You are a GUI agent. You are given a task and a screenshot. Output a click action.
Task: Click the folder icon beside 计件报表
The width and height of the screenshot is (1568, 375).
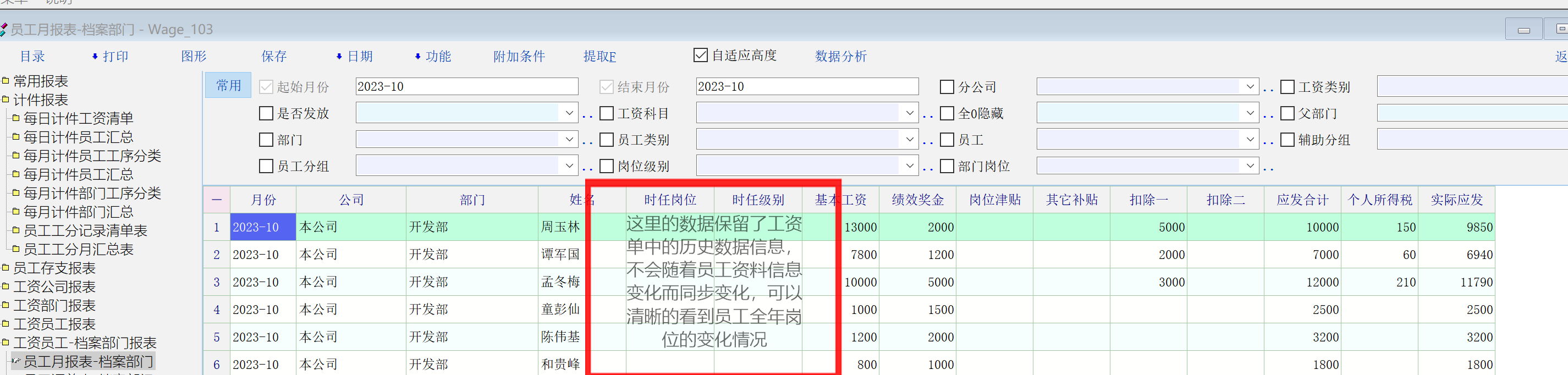[5, 99]
